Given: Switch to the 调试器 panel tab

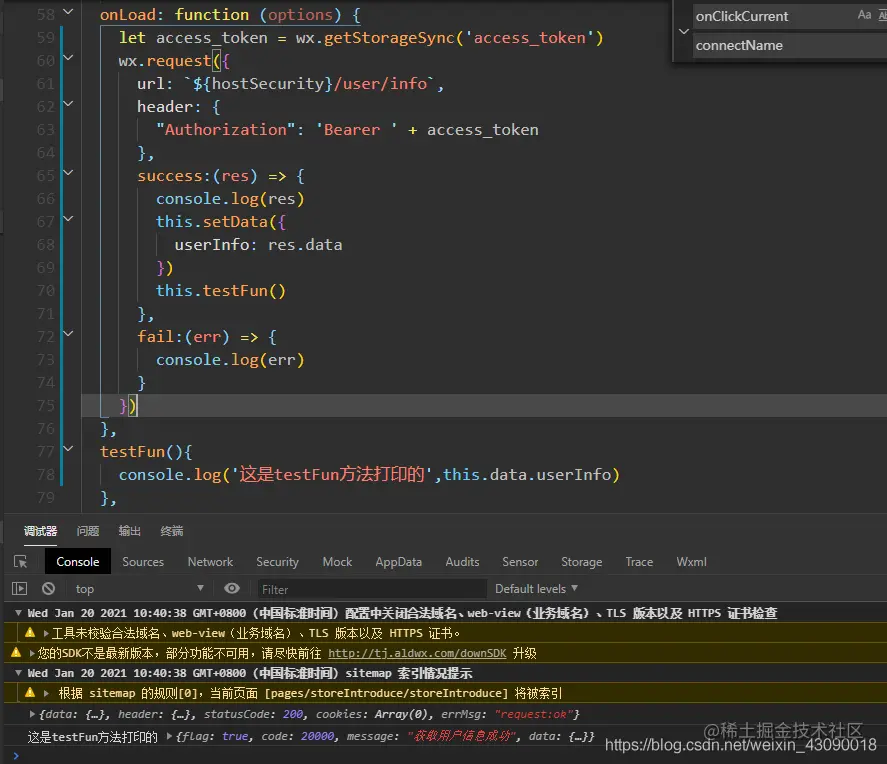Looking at the screenshot, I should [x=40, y=531].
